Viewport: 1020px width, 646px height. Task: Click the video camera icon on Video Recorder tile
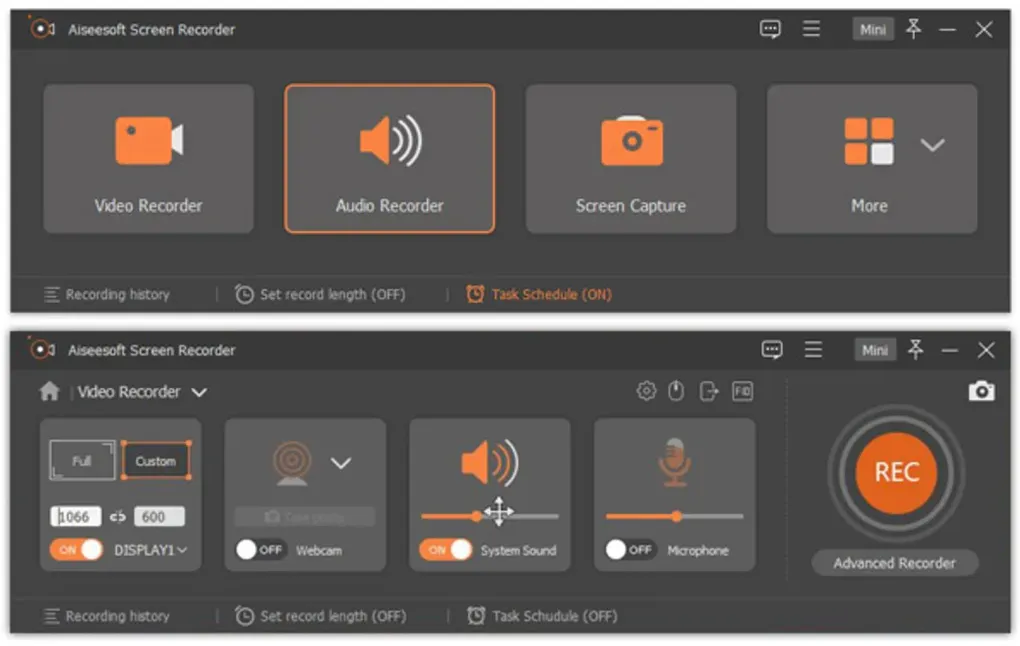pos(149,141)
